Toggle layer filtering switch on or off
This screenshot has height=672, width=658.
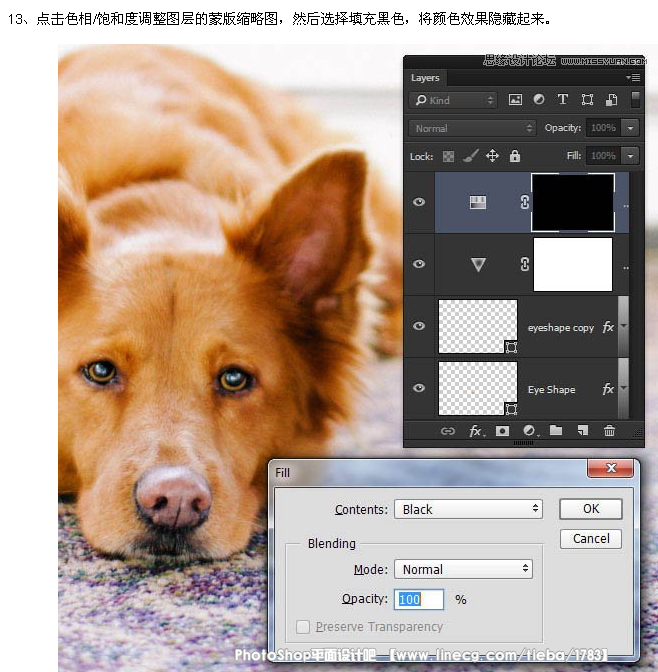(635, 99)
